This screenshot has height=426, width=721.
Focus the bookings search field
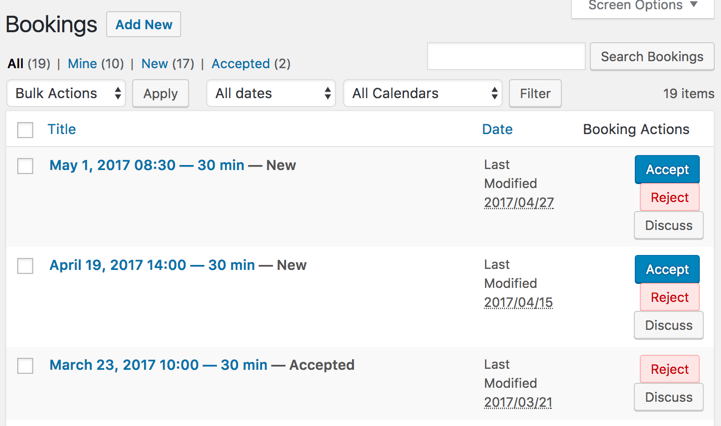[x=506, y=57]
